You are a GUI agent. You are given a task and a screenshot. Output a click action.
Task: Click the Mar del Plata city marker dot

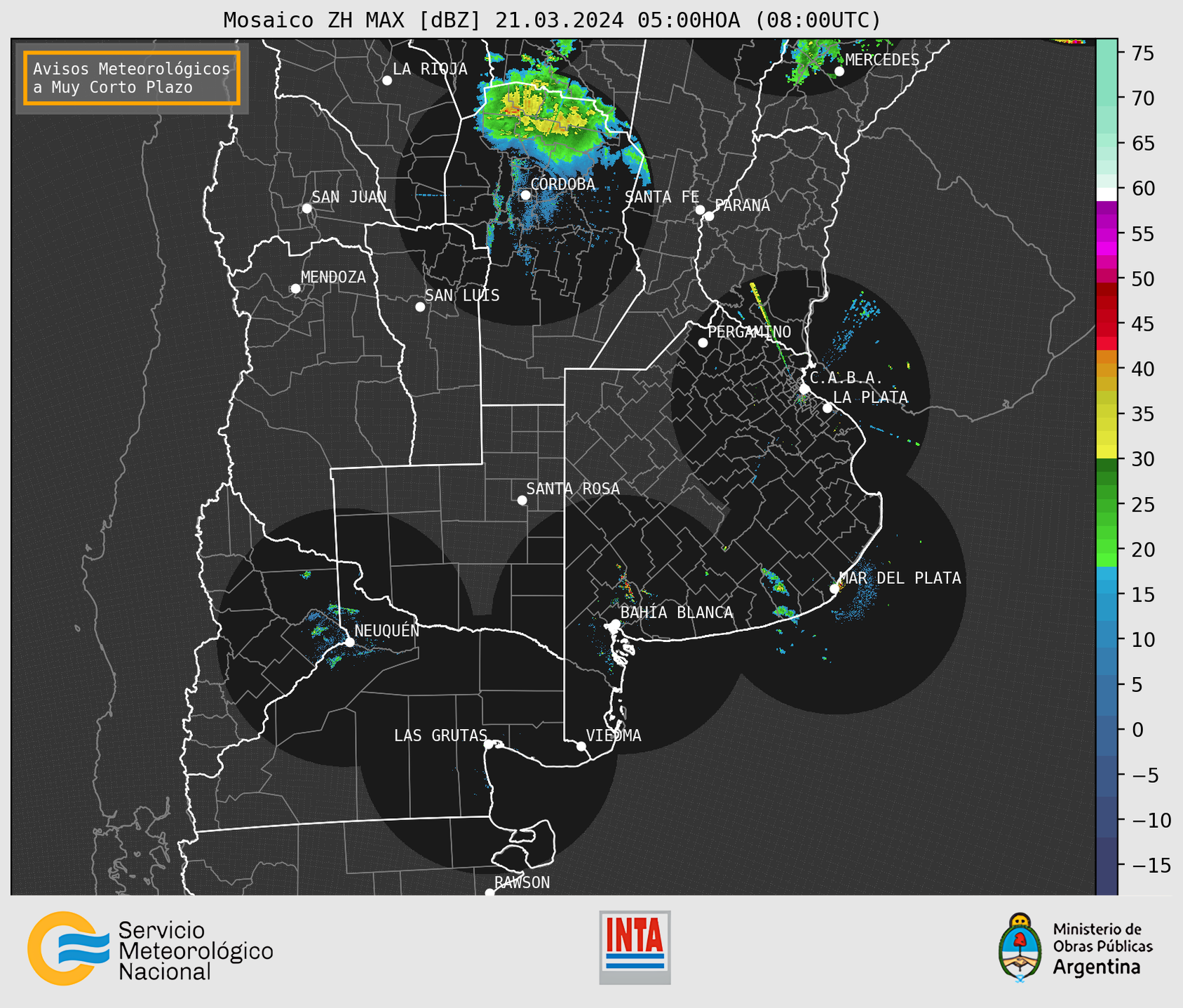(x=834, y=589)
